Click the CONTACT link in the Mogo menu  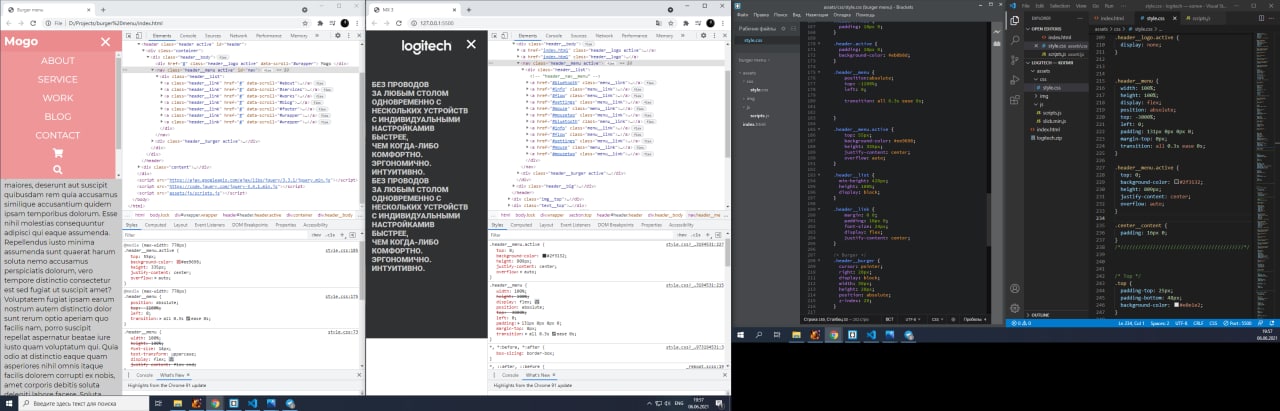58,135
